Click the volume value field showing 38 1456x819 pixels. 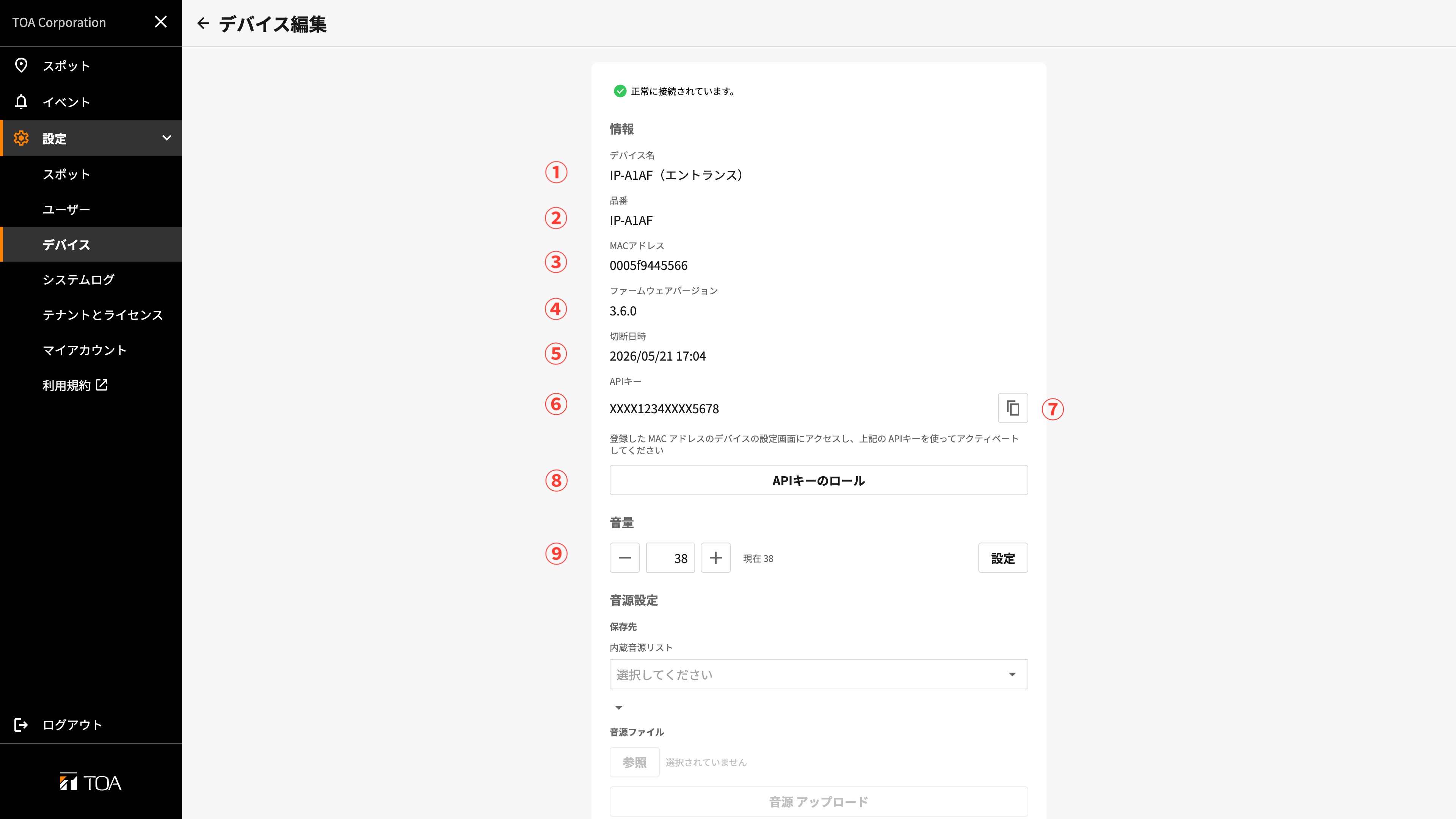click(x=670, y=558)
